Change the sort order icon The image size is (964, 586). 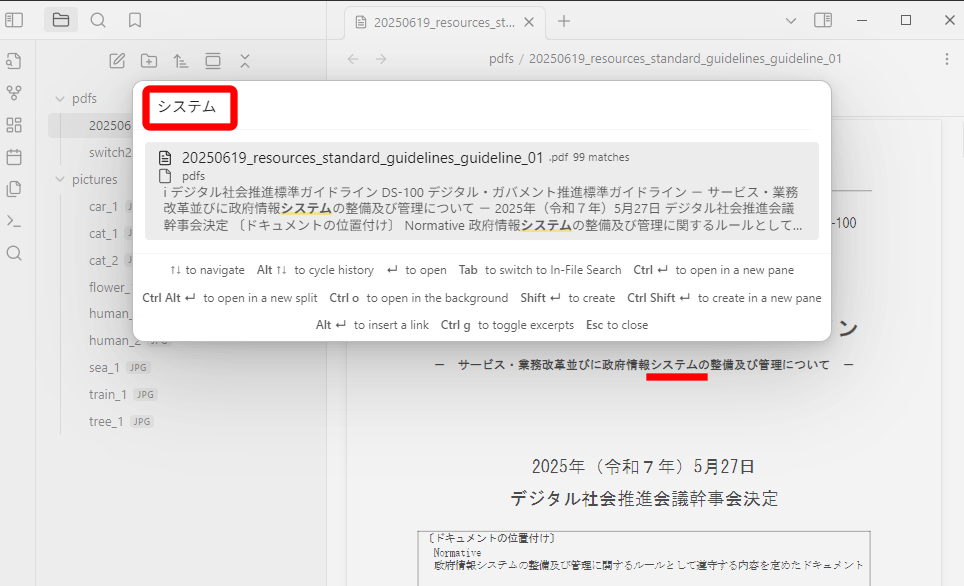point(181,61)
